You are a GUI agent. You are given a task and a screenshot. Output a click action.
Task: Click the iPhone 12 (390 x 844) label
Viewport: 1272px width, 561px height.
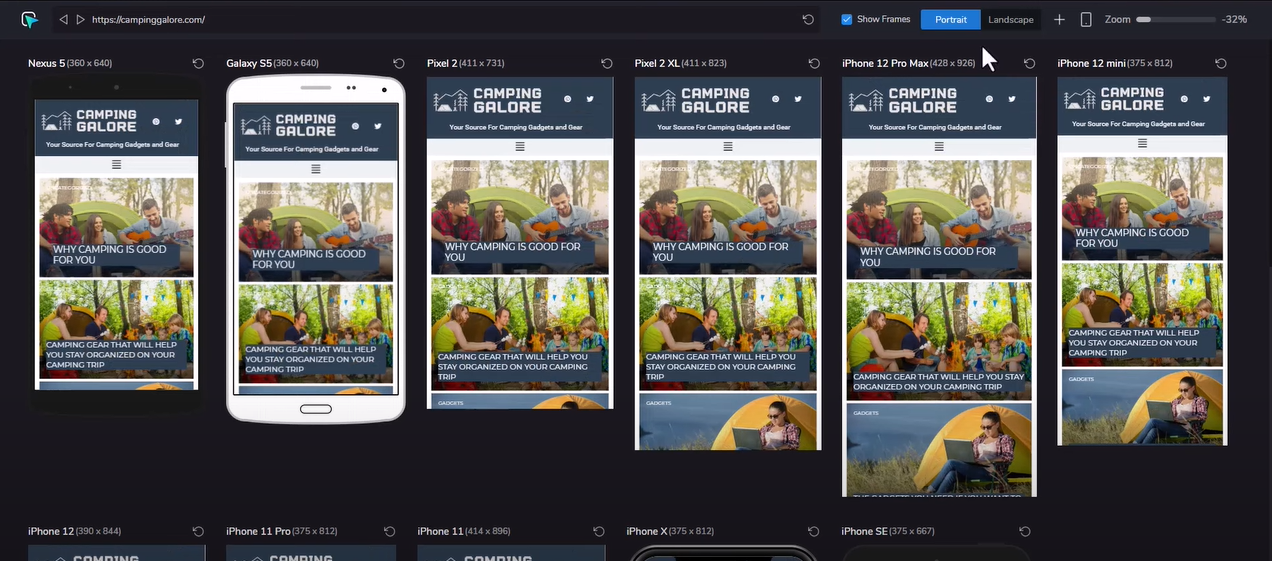(74, 531)
